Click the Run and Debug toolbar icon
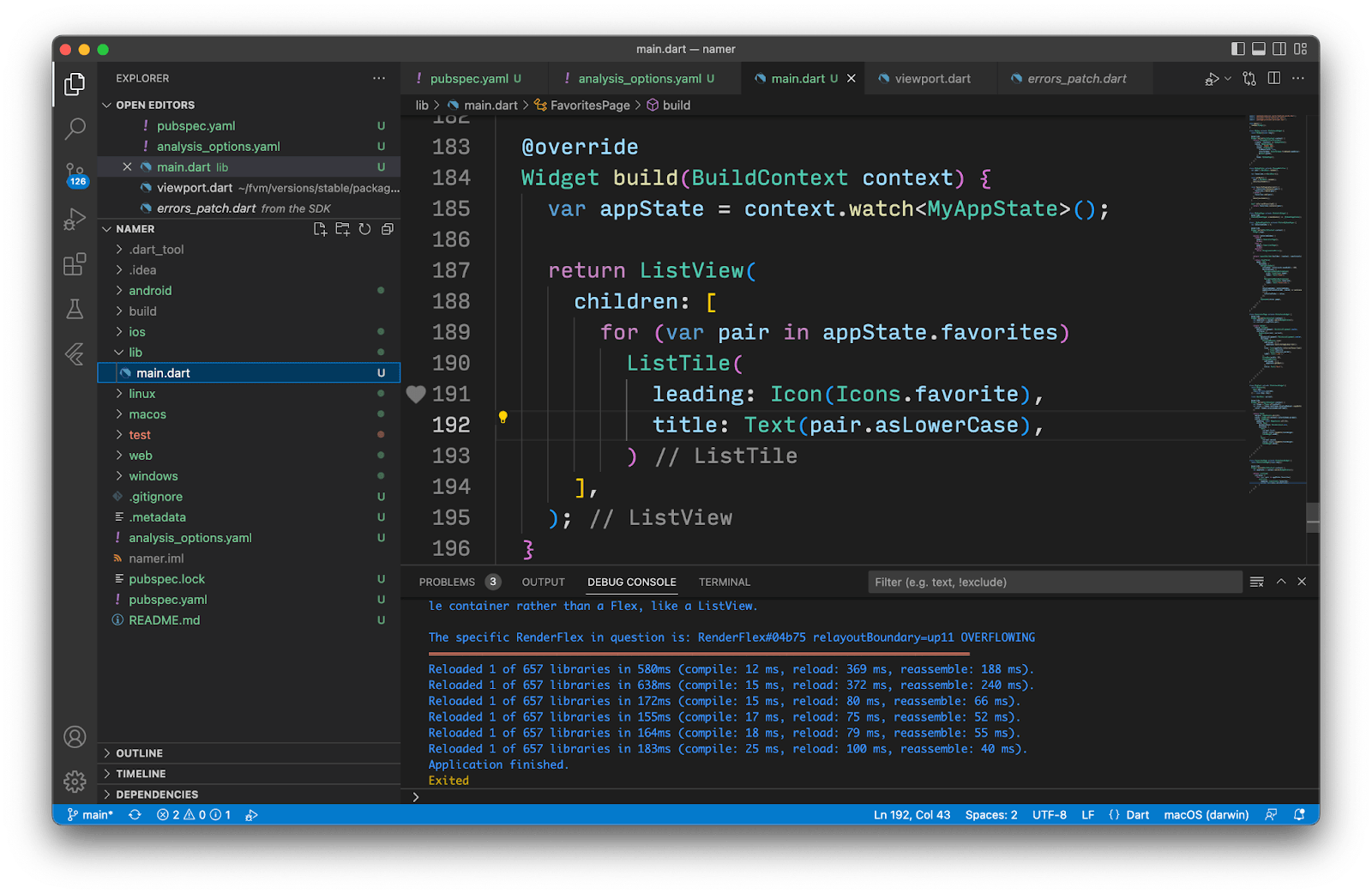This screenshot has height=894, width=1372. point(1212,78)
